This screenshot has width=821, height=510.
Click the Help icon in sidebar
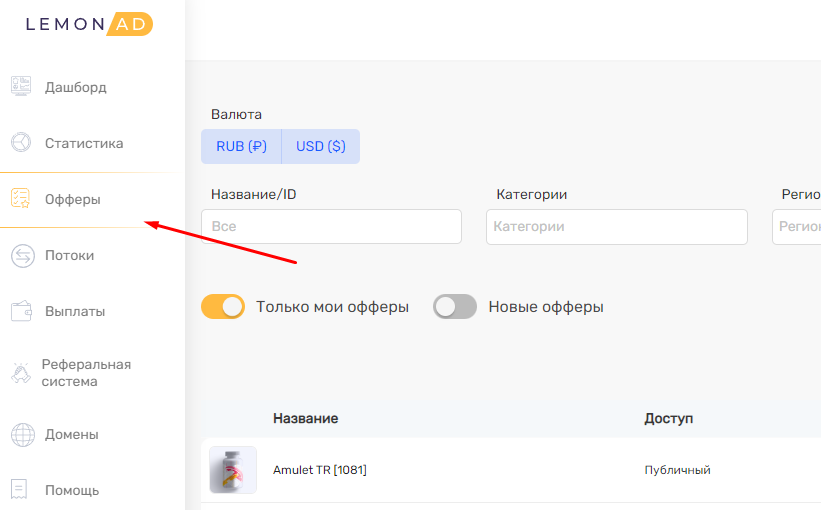(x=19, y=490)
